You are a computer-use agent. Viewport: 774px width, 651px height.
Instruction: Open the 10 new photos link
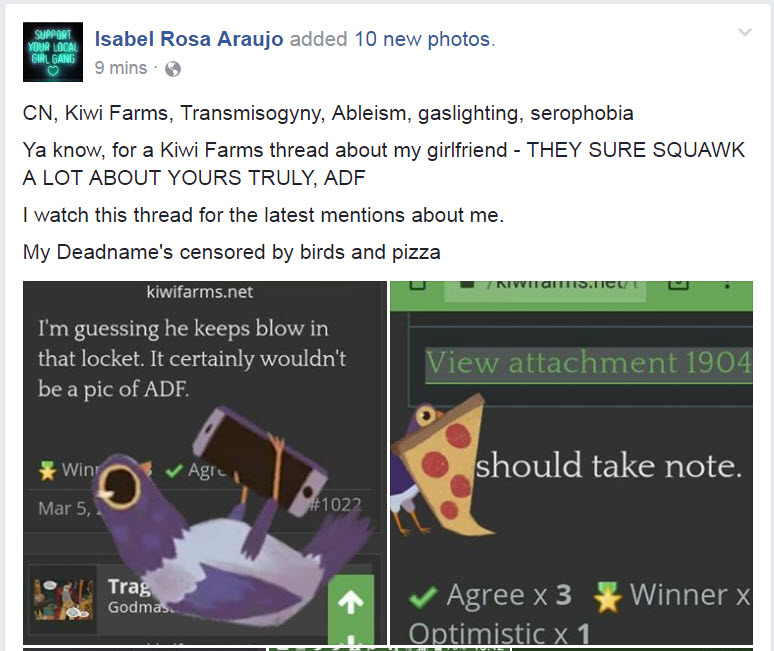coord(423,39)
